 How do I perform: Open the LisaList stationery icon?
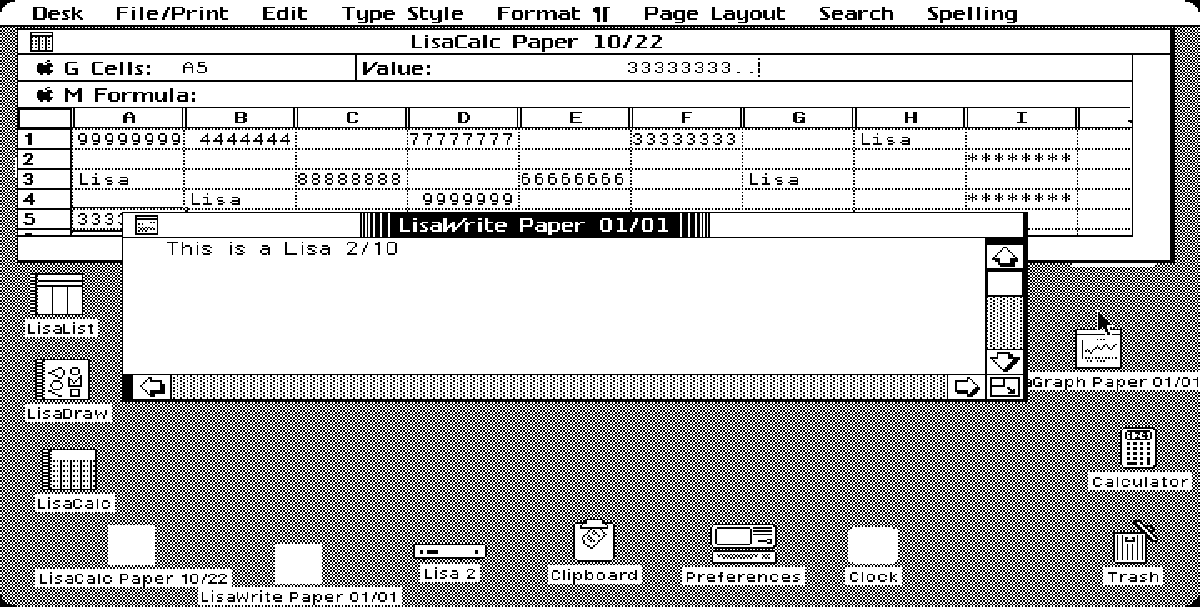click(60, 295)
